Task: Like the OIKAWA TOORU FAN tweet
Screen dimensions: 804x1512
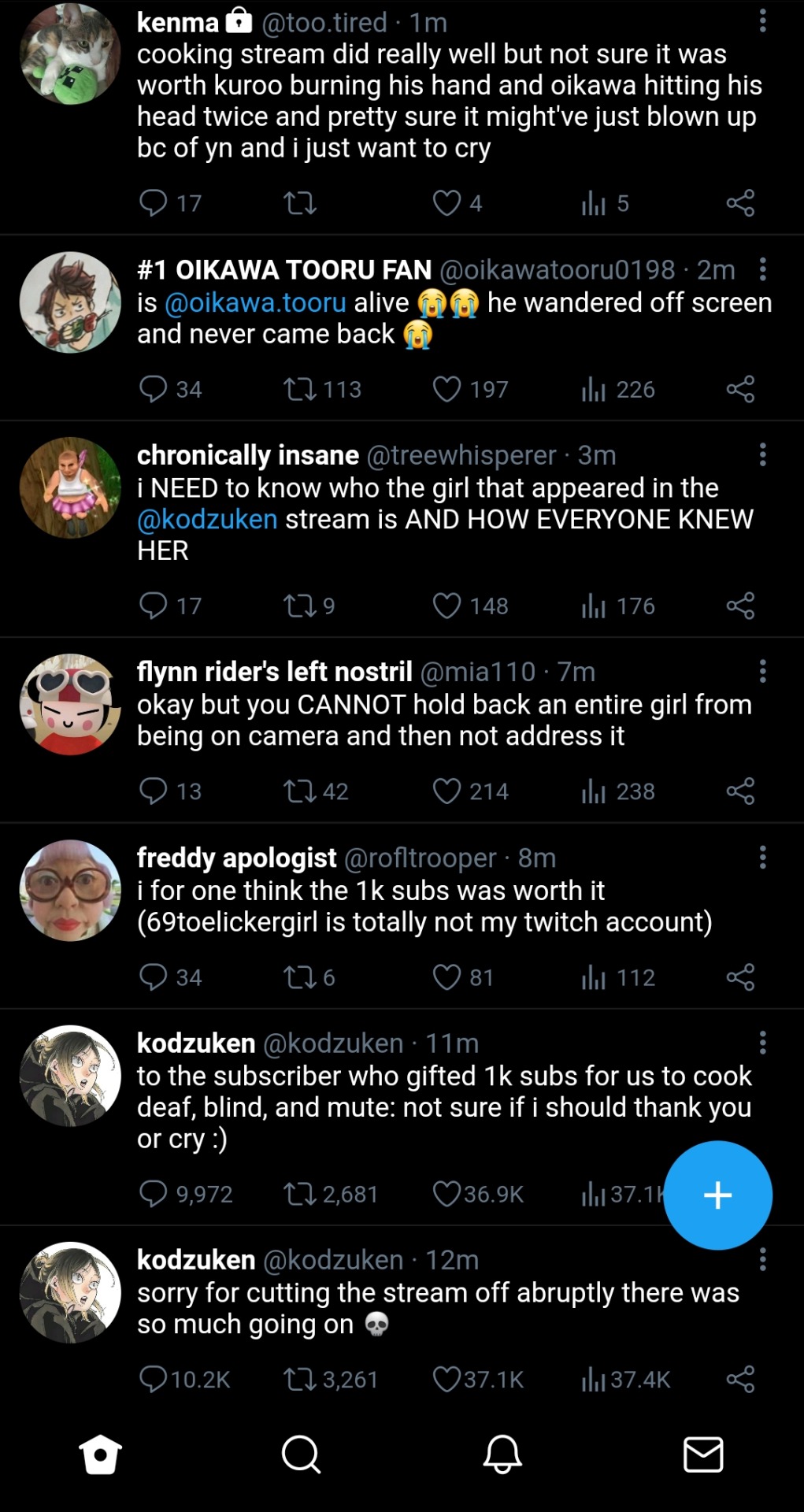Action: tap(447, 389)
